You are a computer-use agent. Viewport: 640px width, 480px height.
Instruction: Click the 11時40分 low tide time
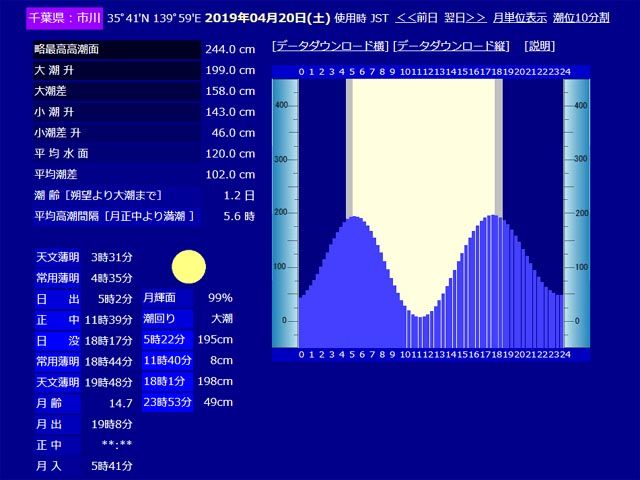tap(167, 360)
